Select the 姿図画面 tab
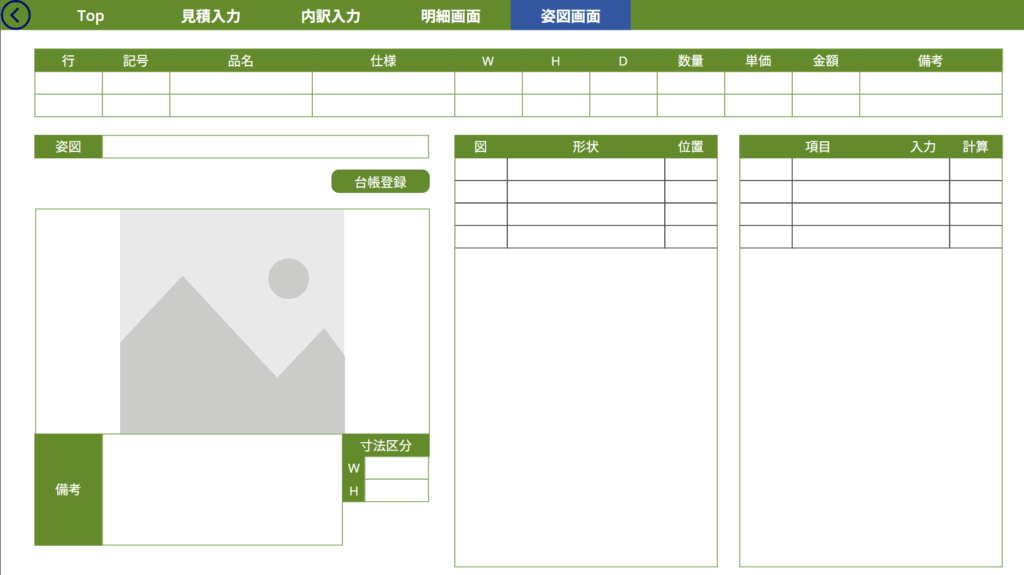 pyautogui.click(x=570, y=16)
